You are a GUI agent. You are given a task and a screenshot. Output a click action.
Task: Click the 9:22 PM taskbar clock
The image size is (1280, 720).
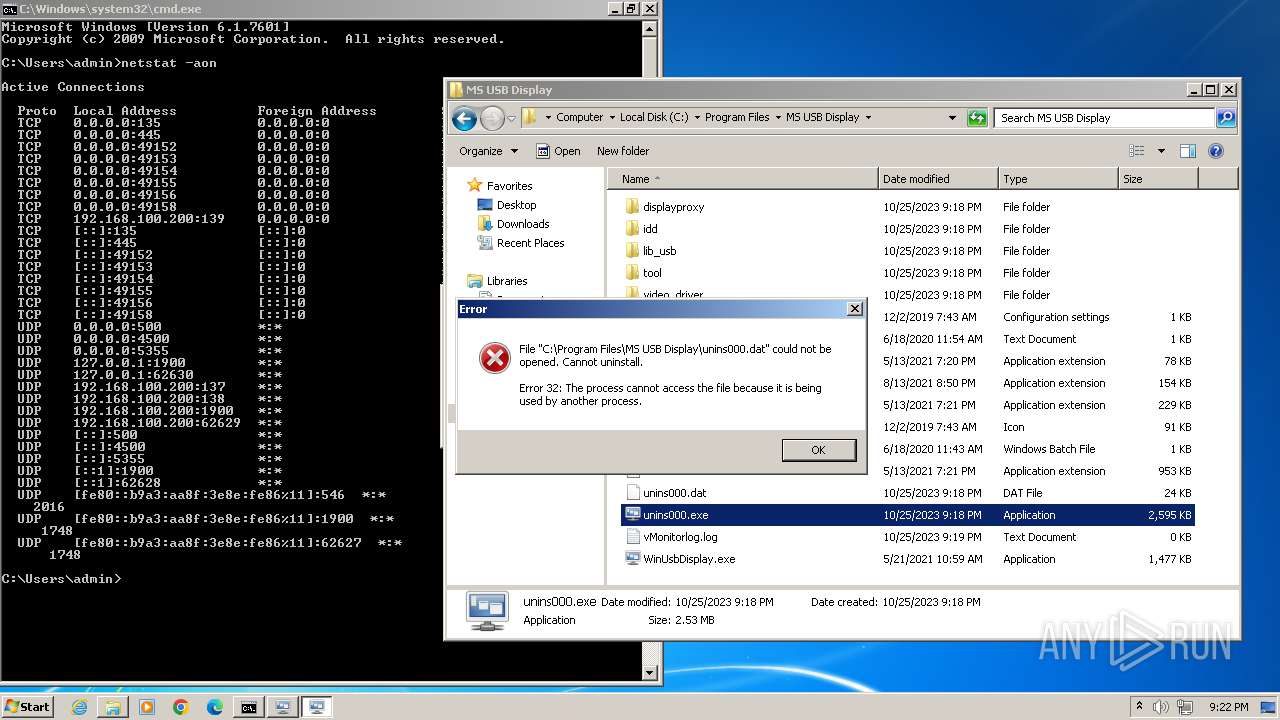pos(1227,707)
